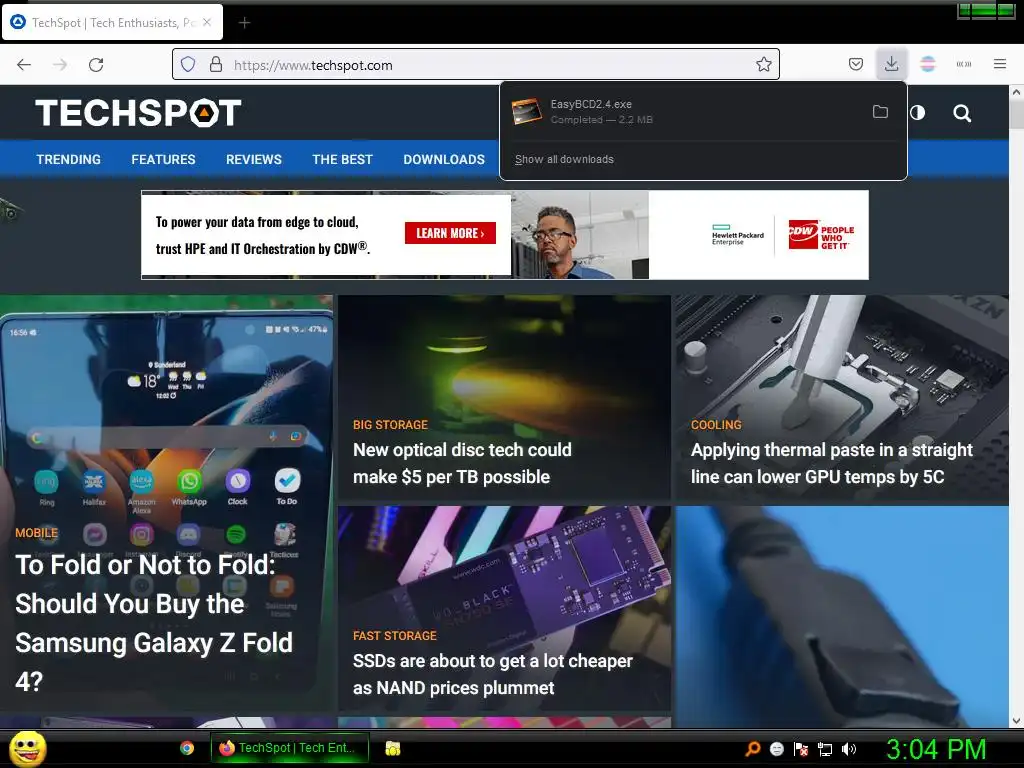This screenshot has width=1024, height=768.
Task: Save page to Pocket
Action: 856,64
